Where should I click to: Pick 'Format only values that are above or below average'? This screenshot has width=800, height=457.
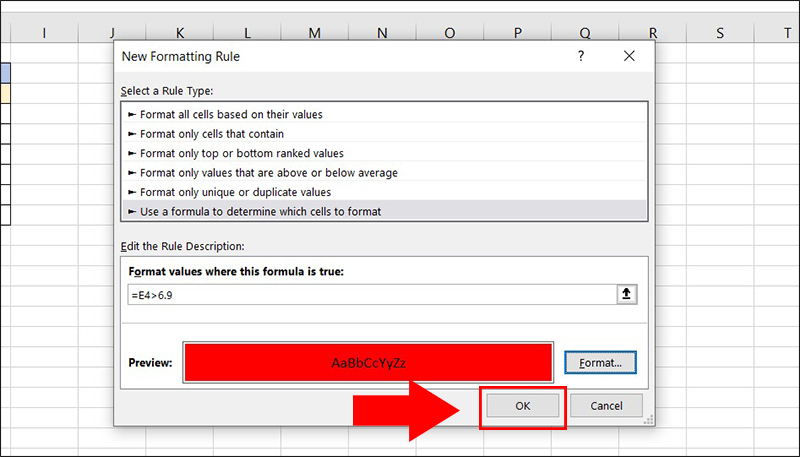pyautogui.click(x=384, y=172)
